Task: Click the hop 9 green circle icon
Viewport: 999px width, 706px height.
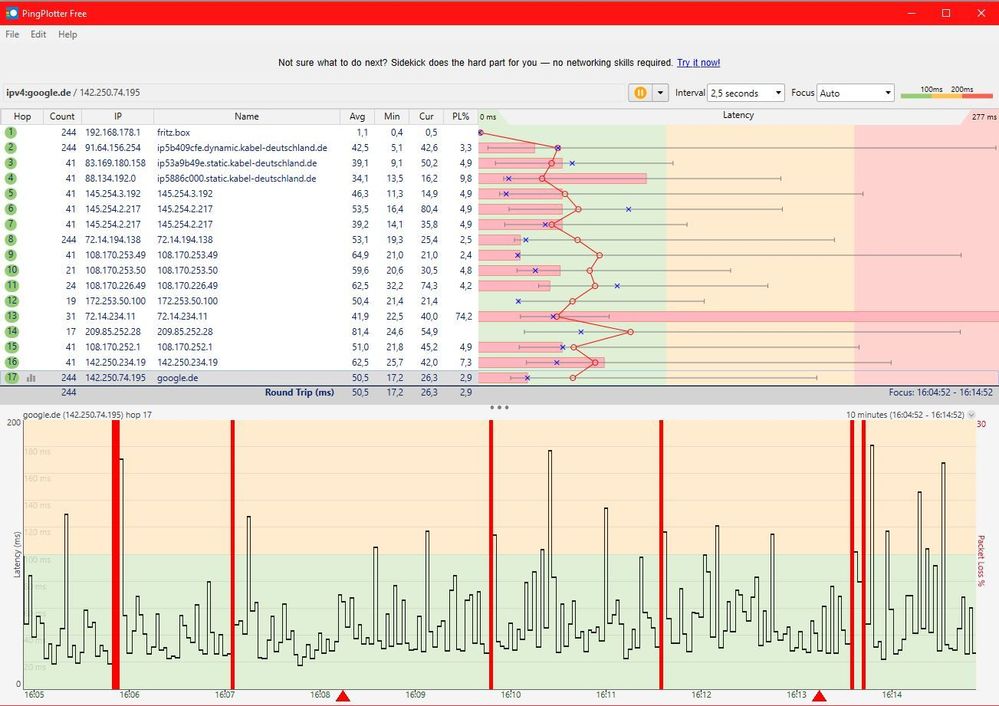Action: pos(11,255)
